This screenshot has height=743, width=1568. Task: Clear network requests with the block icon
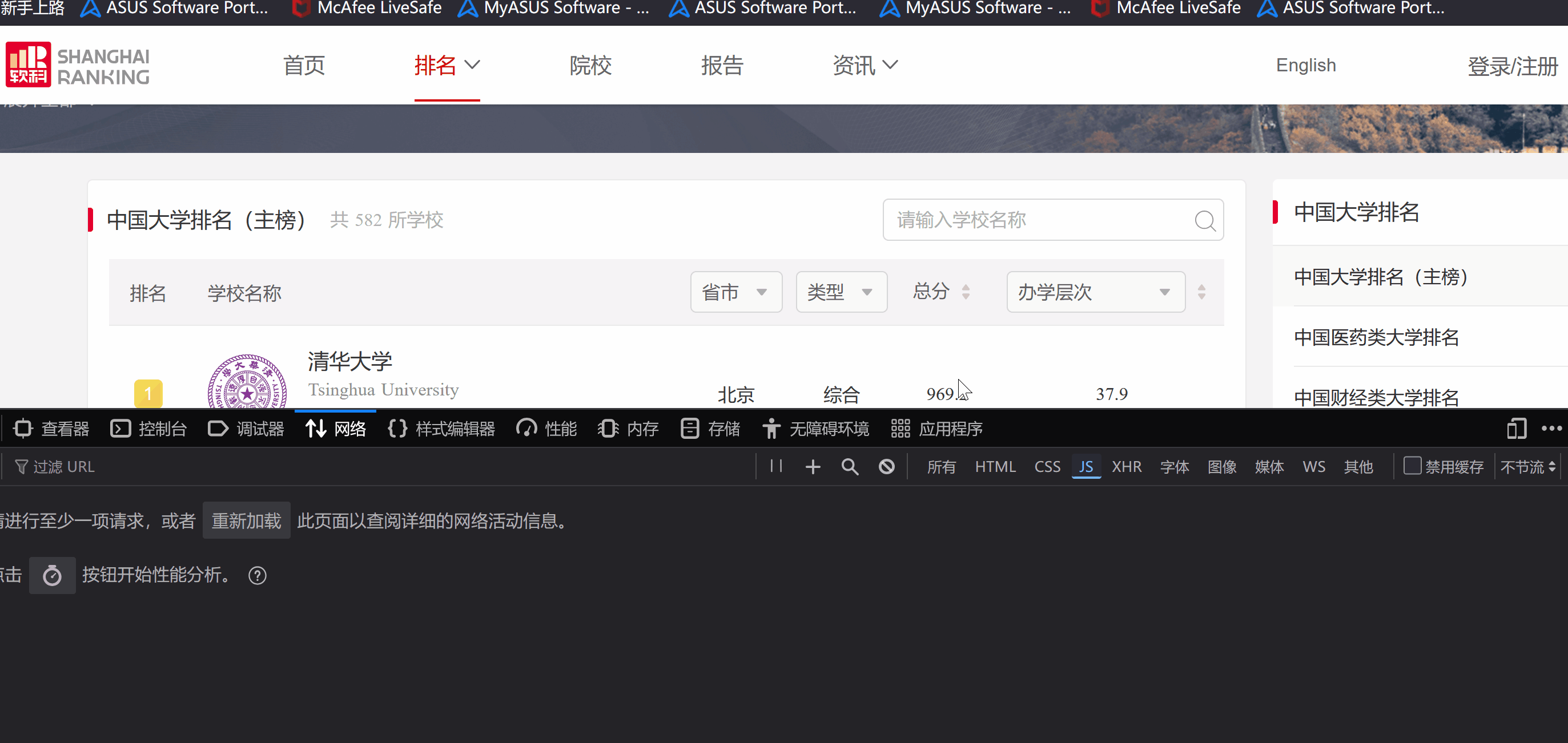[x=886, y=467]
